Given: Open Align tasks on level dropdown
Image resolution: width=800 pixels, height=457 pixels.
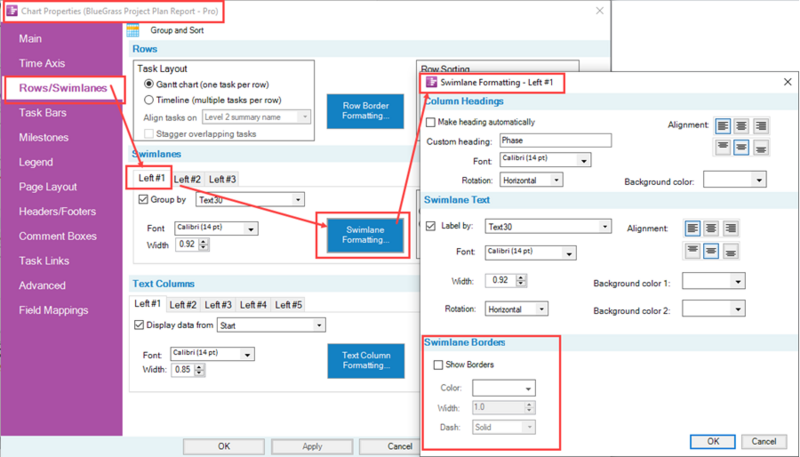Looking at the screenshot, I should 256,117.
